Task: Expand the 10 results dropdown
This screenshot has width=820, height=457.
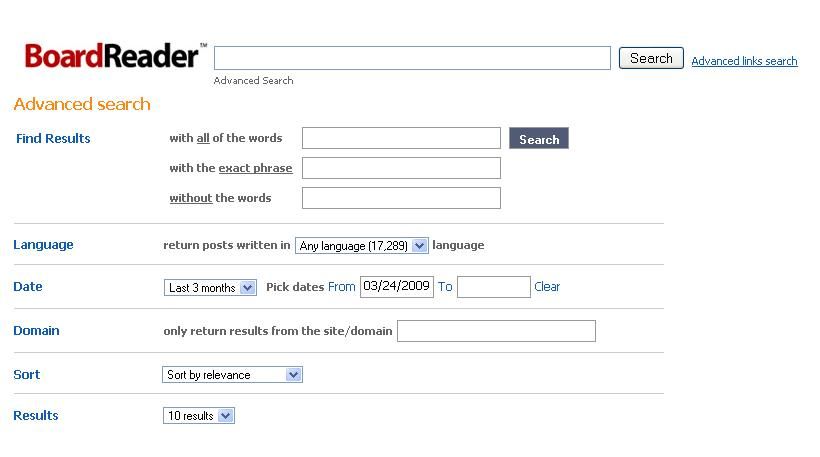Action: [x=199, y=416]
